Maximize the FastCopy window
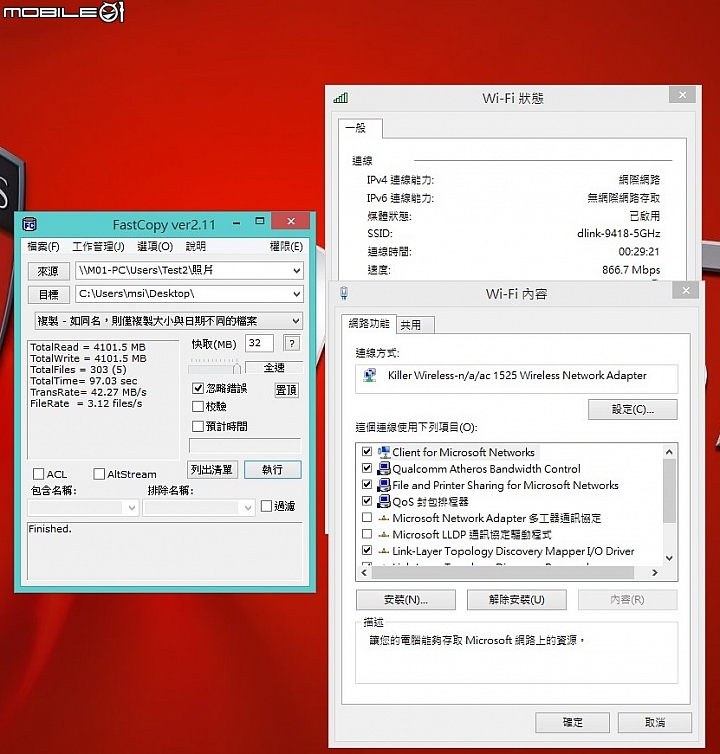Screen dimensions: 720x754 click(260, 221)
